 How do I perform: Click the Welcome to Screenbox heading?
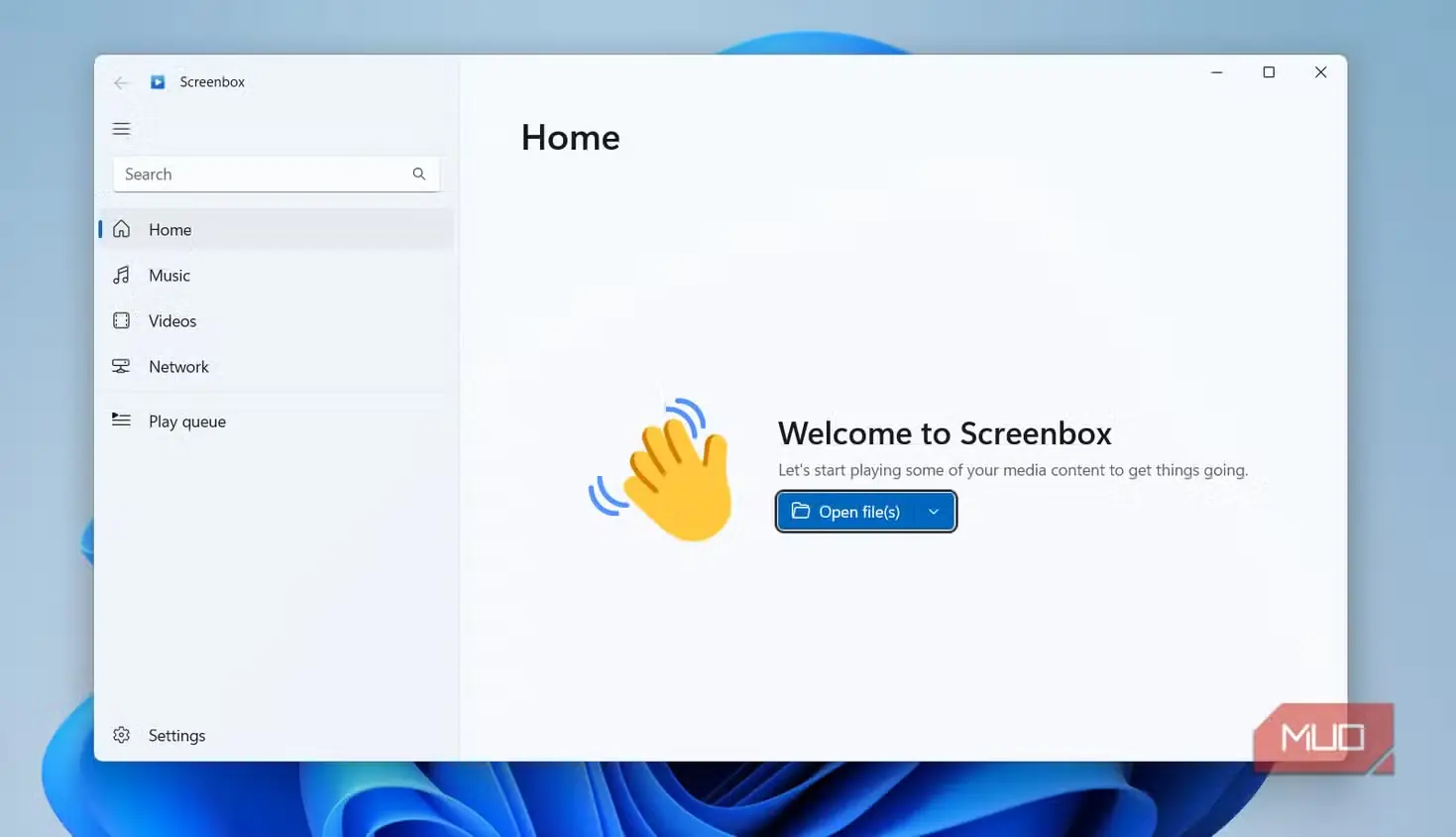945,433
